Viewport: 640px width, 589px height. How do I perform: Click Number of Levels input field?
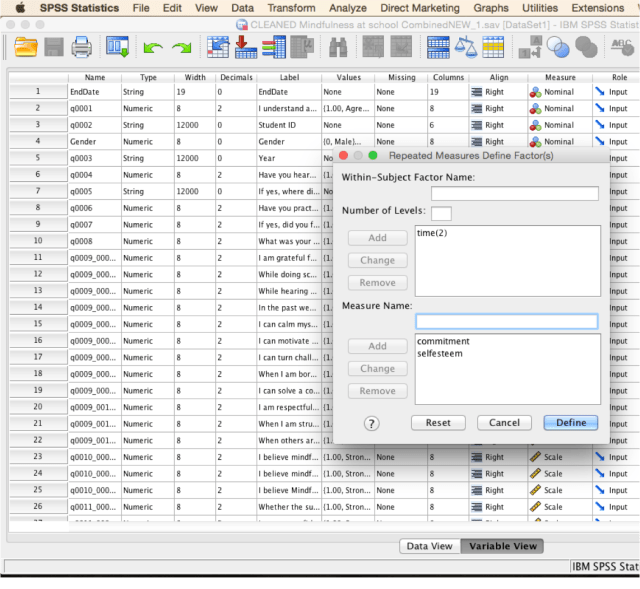[x=441, y=213]
